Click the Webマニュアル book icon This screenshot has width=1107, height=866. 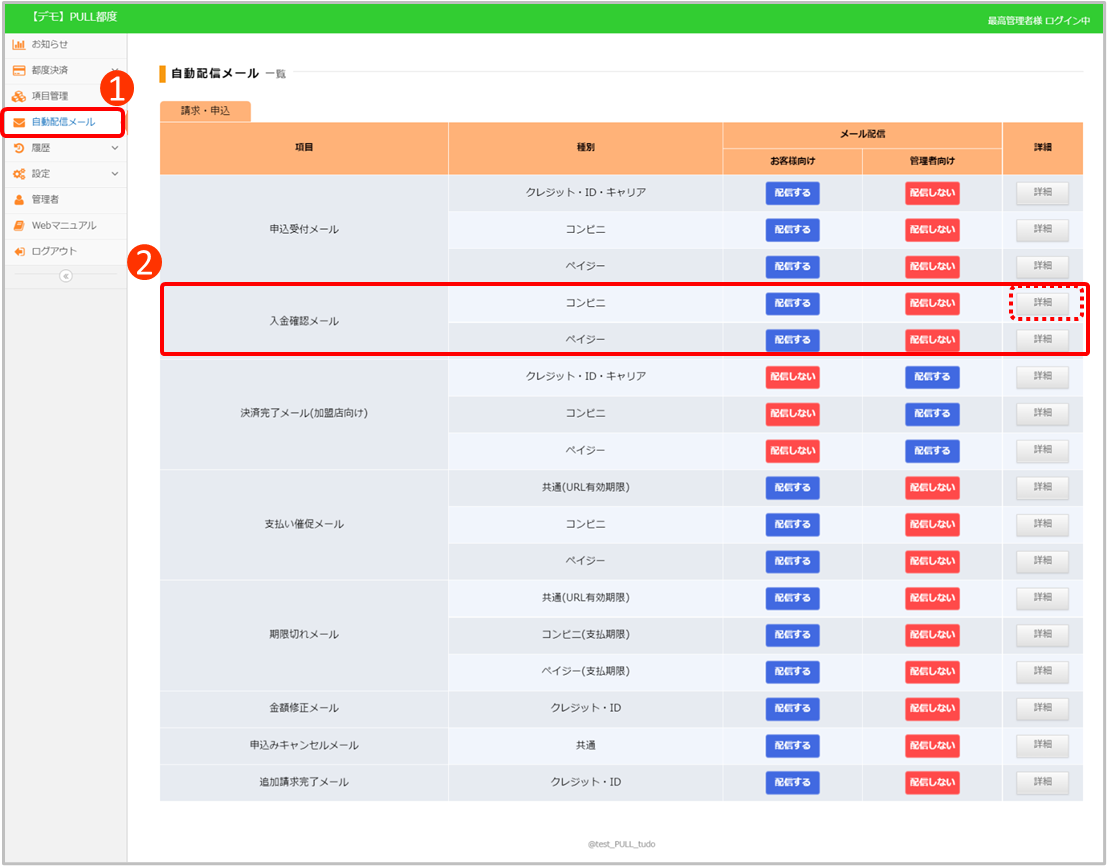(x=19, y=225)
